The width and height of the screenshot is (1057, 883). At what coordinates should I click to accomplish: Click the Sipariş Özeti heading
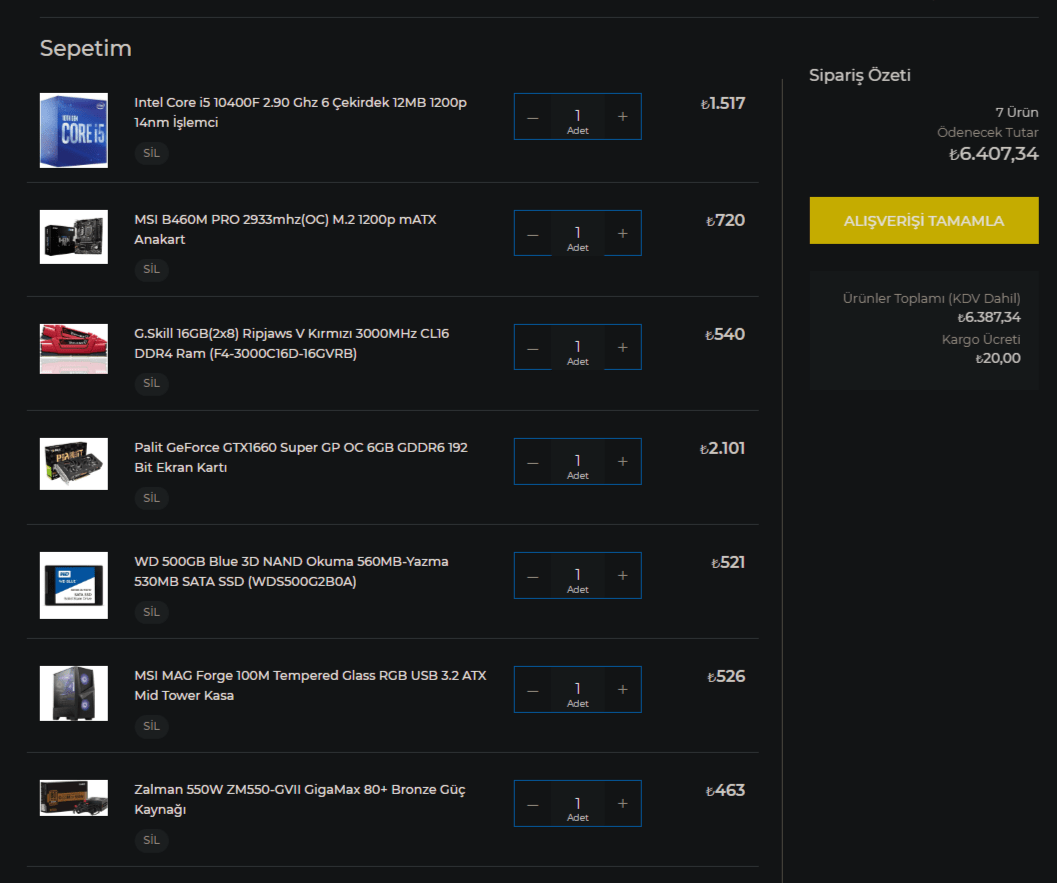tap(859, 75)
